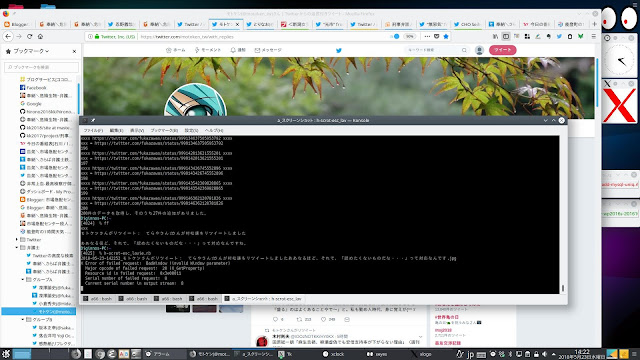Toggle the bookmark star in URL bar
This screenshot has height=360, width=640.
point(446,36)
